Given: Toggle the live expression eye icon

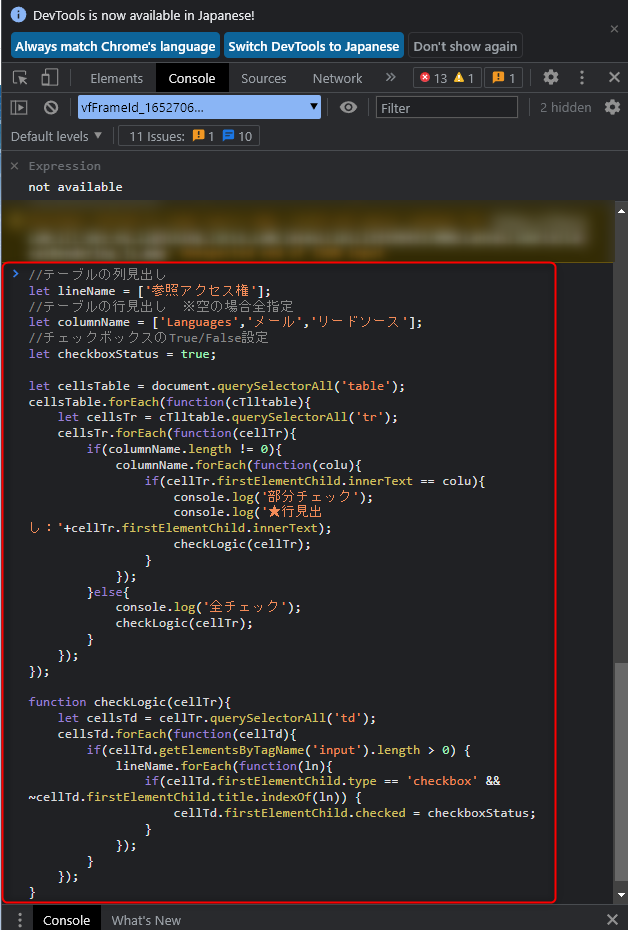Looking at the screenshot, I should coord(348,107).
